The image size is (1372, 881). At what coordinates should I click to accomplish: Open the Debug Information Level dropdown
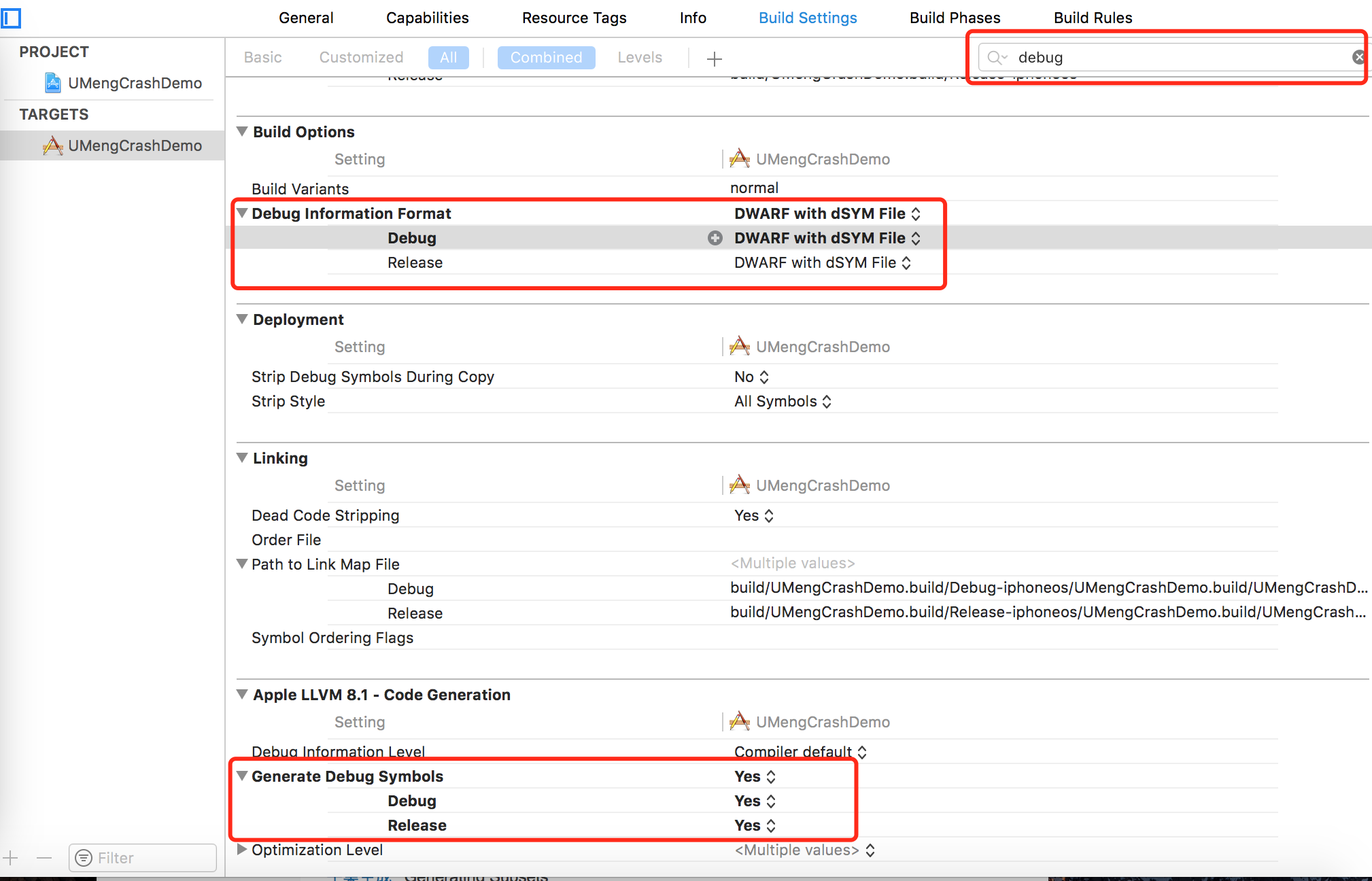click(800, 751)
